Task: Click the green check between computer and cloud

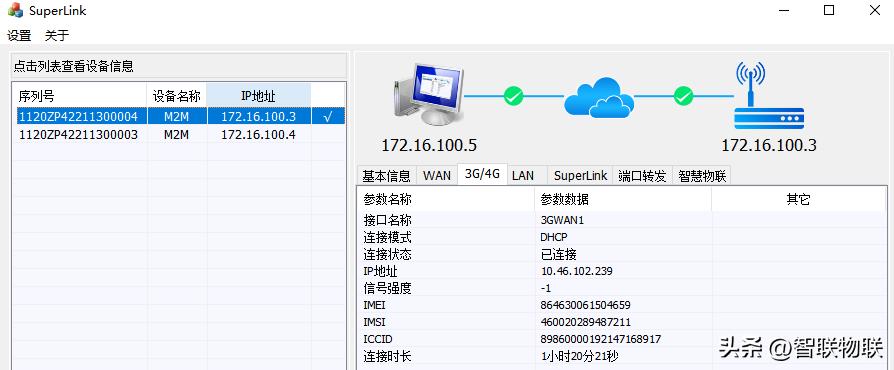Action: tap(513, 96)
